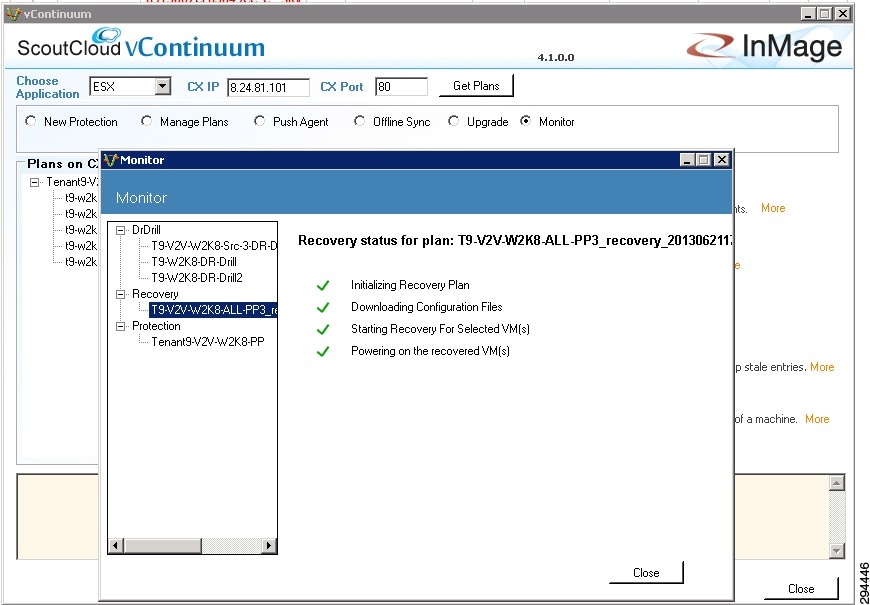The width and height of the screenshot is (870, 605).
Task: Collapse the Protection tree node
Action: pos(120,326)
